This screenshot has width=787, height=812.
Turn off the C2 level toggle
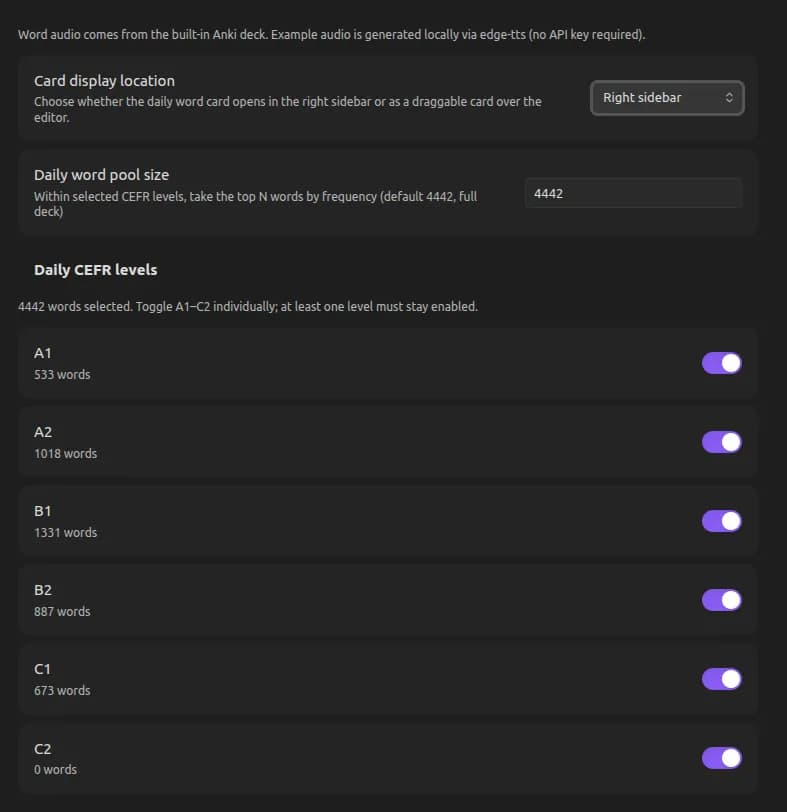coord(721,758)
